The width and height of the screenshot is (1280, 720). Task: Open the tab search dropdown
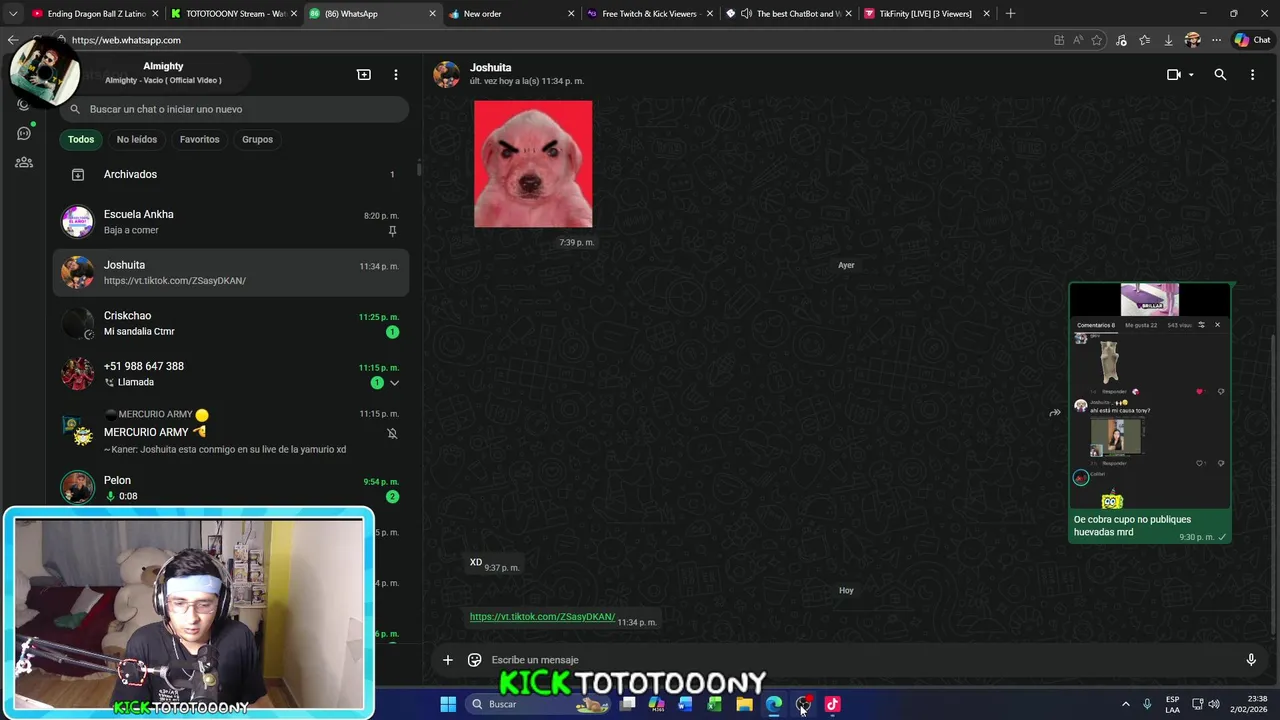click(x=12, y=14)
